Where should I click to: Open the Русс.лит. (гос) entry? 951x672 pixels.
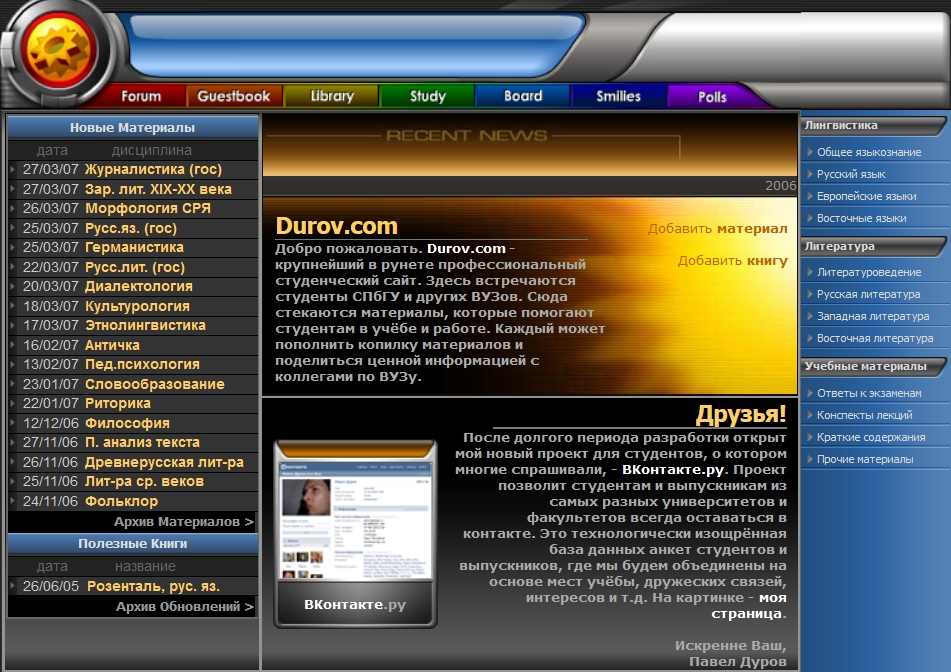point(135,267)
